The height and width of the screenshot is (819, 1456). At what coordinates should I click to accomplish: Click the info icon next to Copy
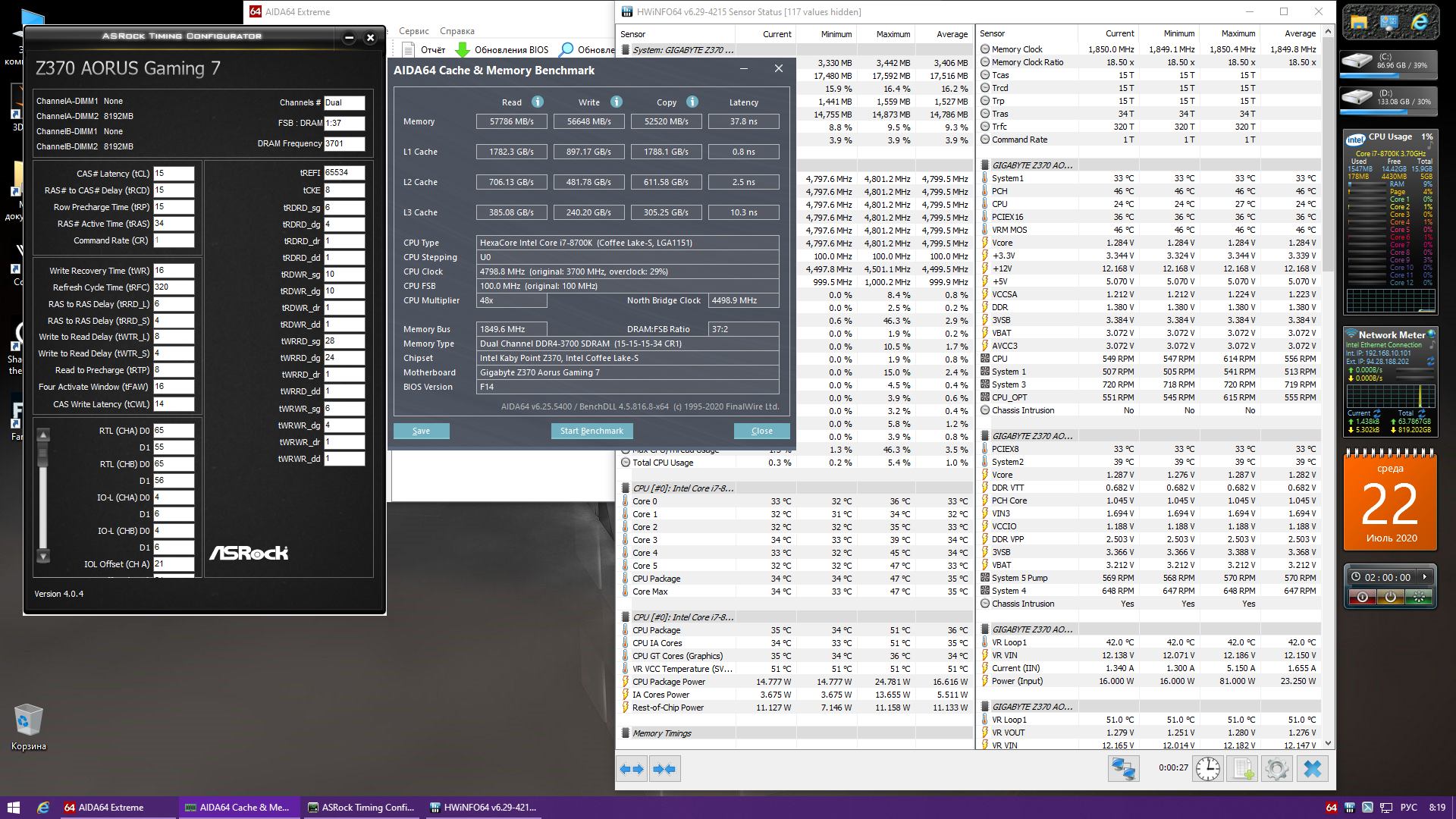pyautogui.click(x=692, y=102)
